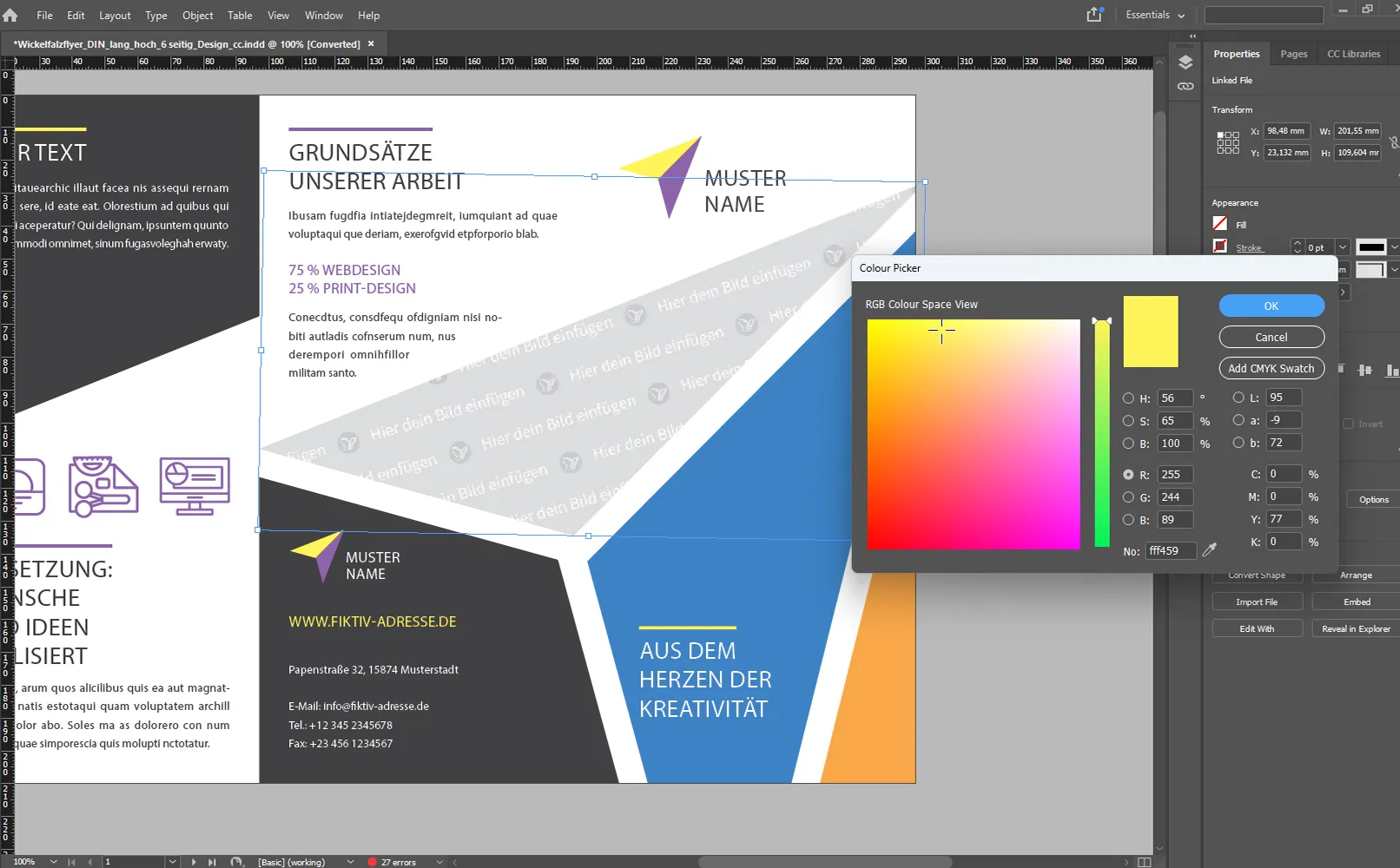Open page number dropdown

pyautogui.click(x=173, y=862)
